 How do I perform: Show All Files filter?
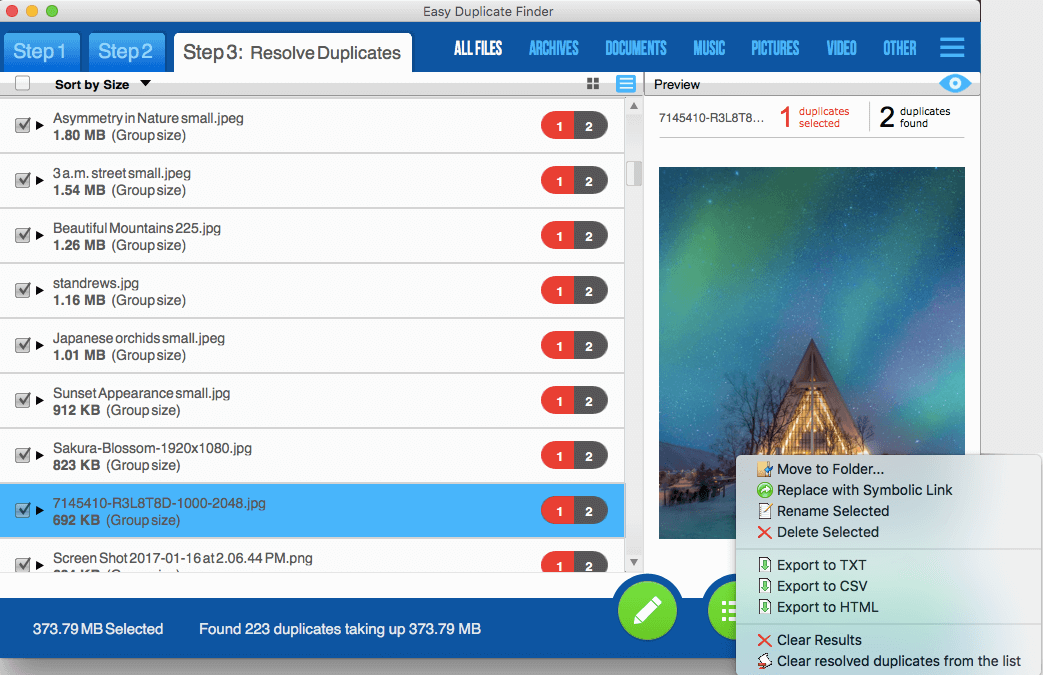478,48
